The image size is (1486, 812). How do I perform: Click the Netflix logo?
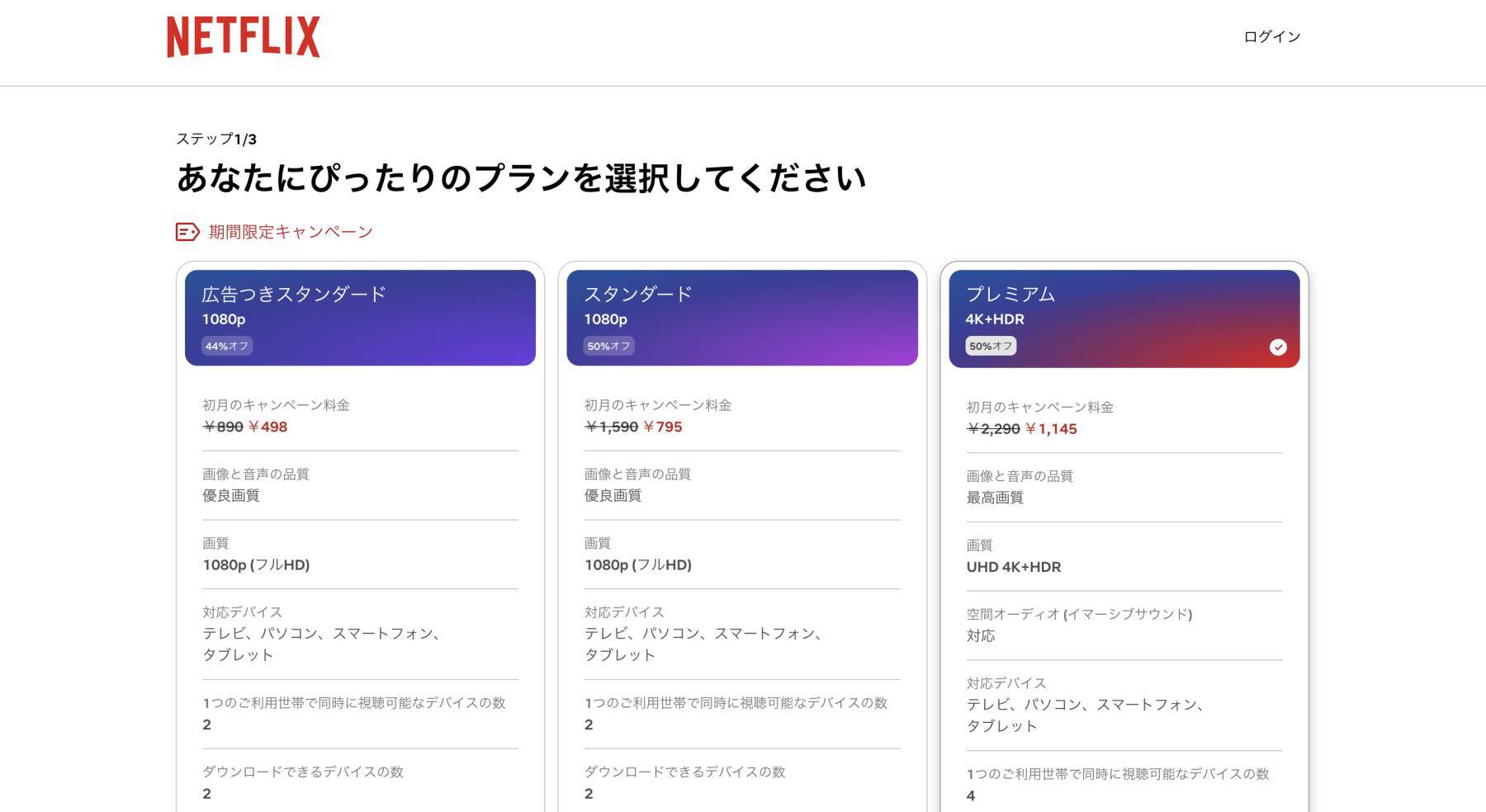pyautogui.click(x=244, y=37)
